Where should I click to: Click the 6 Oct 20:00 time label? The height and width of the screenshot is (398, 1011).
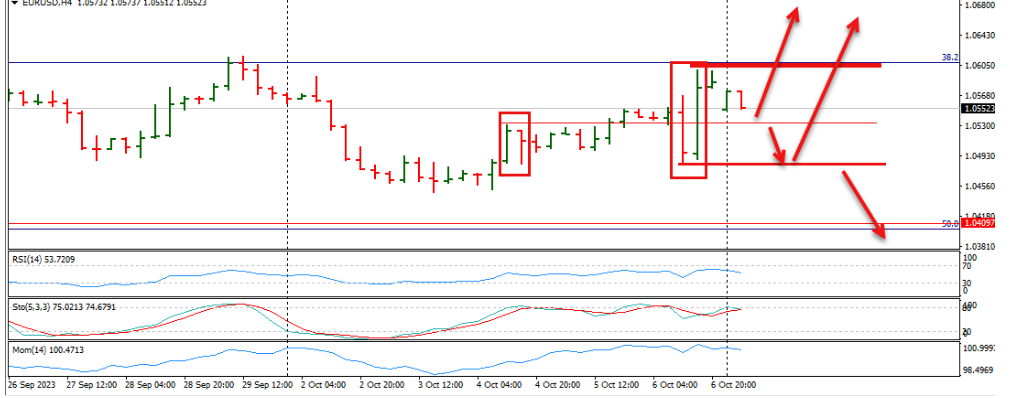(x=733, y=385)
